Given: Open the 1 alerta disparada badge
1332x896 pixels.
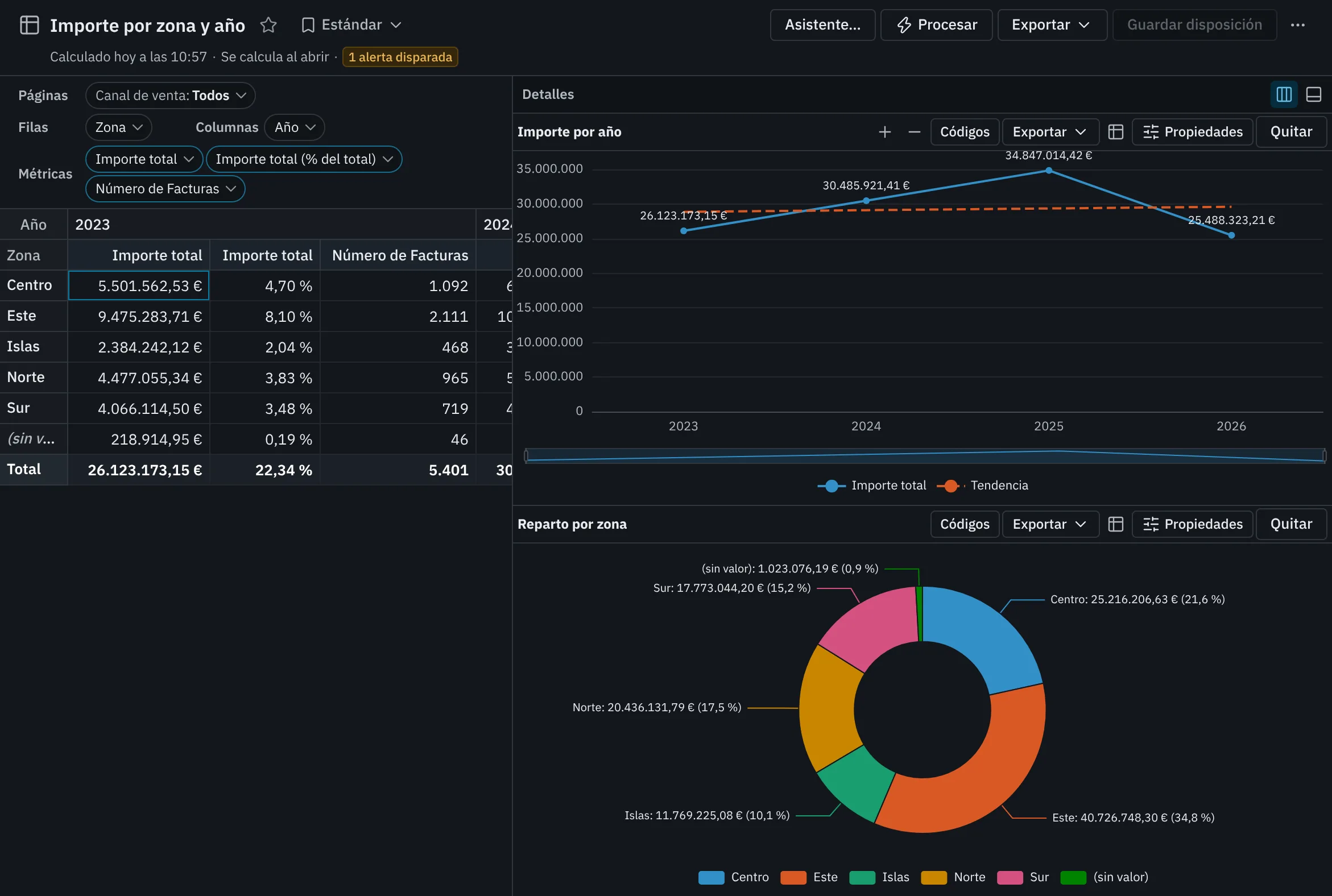Looking at the screenshot, I should 400,57.
